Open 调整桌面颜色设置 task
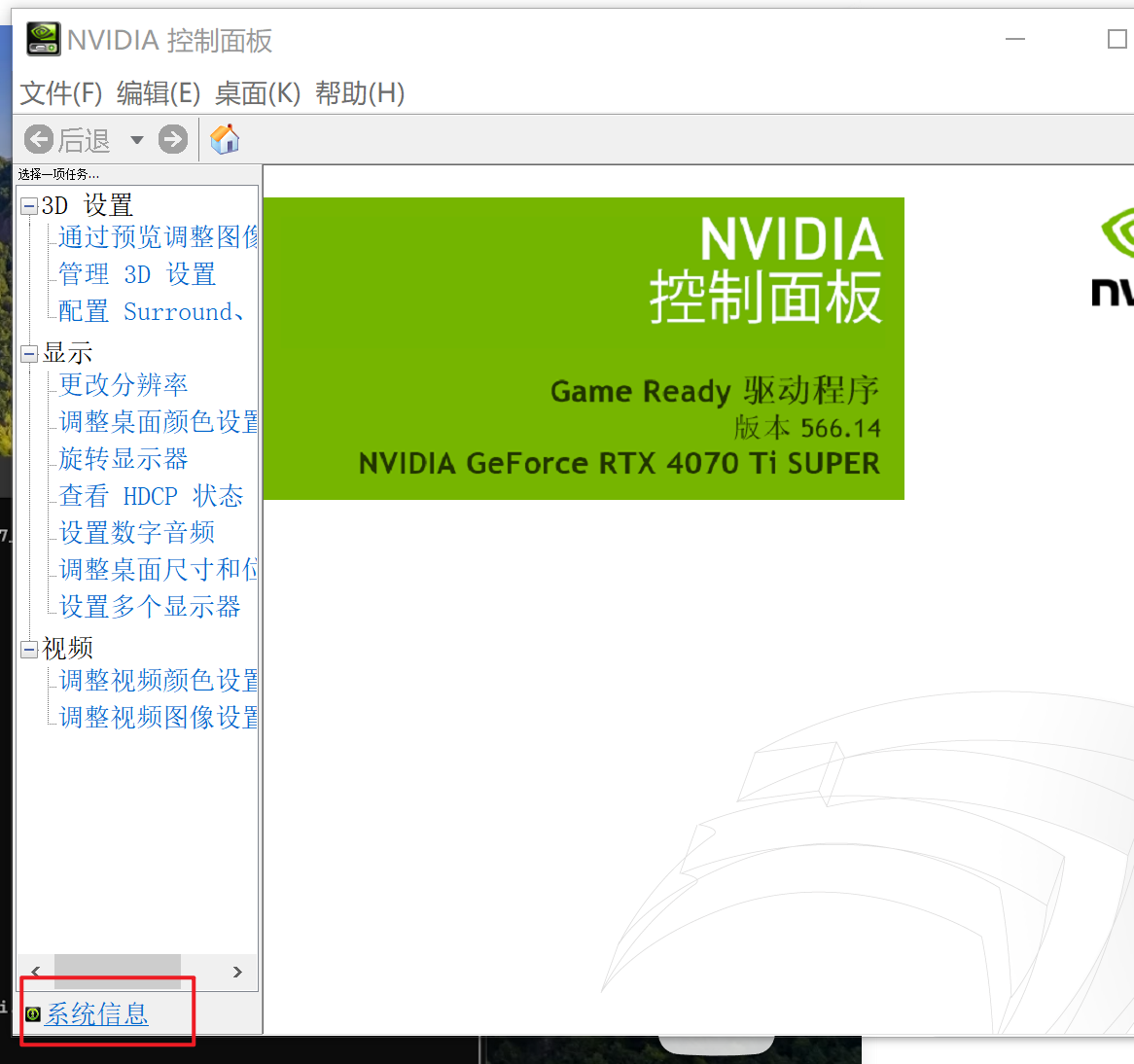Viewport: 1134px width, 1064px height. [x=158, y=422]
